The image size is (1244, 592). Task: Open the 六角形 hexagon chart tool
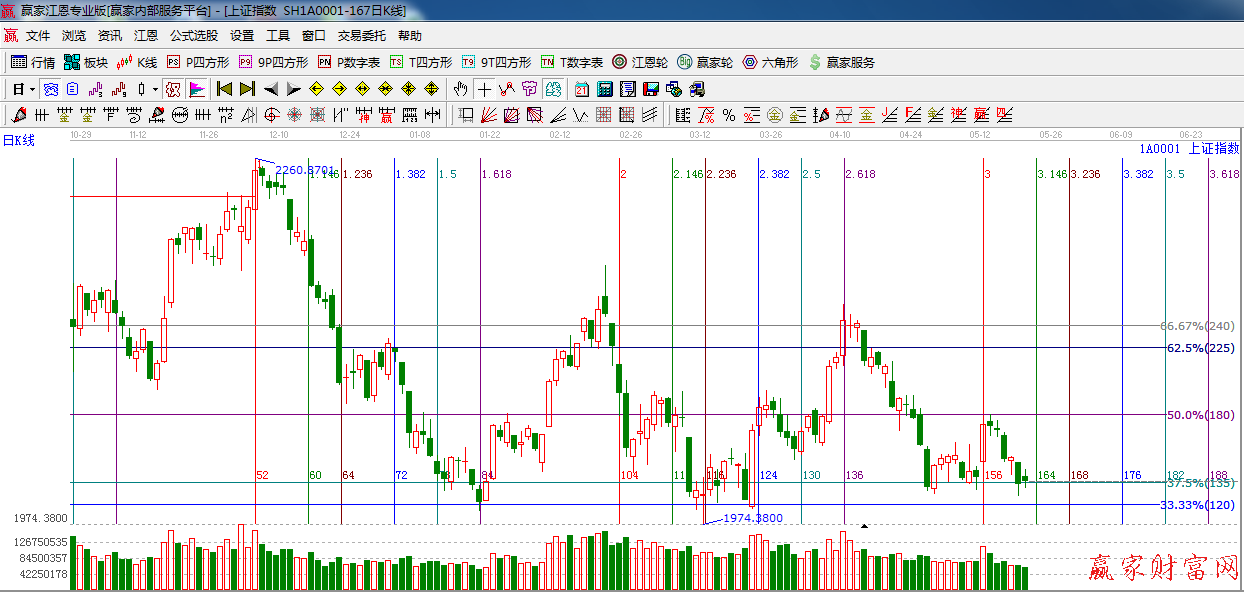click(x=770, y=62)
